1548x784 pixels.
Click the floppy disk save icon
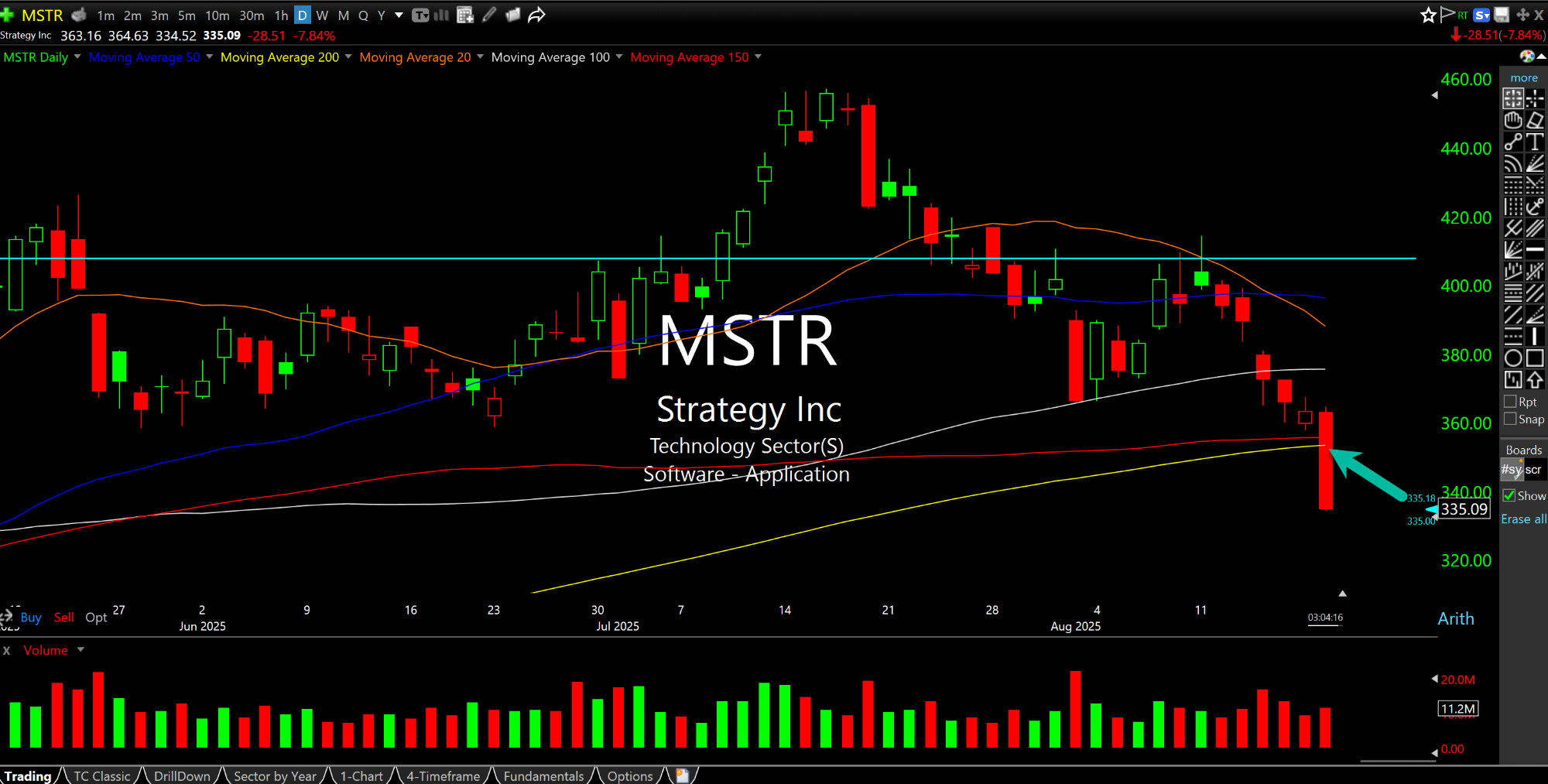[x=1502, y=15]
